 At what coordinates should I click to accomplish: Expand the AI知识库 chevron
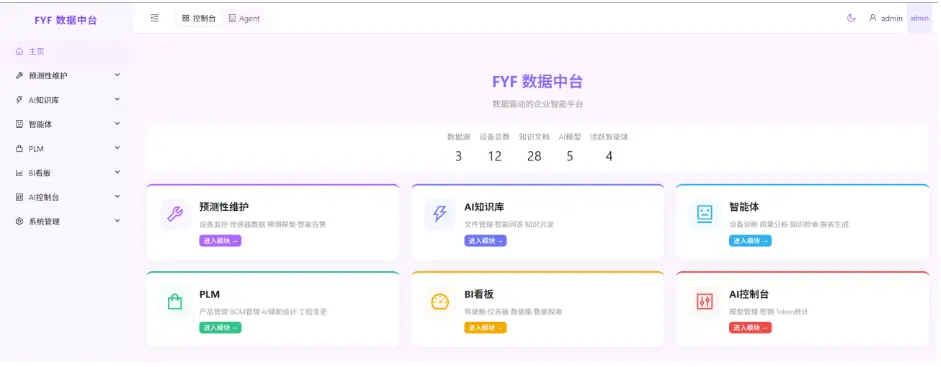pyautogui.click(x=117, y=100)
